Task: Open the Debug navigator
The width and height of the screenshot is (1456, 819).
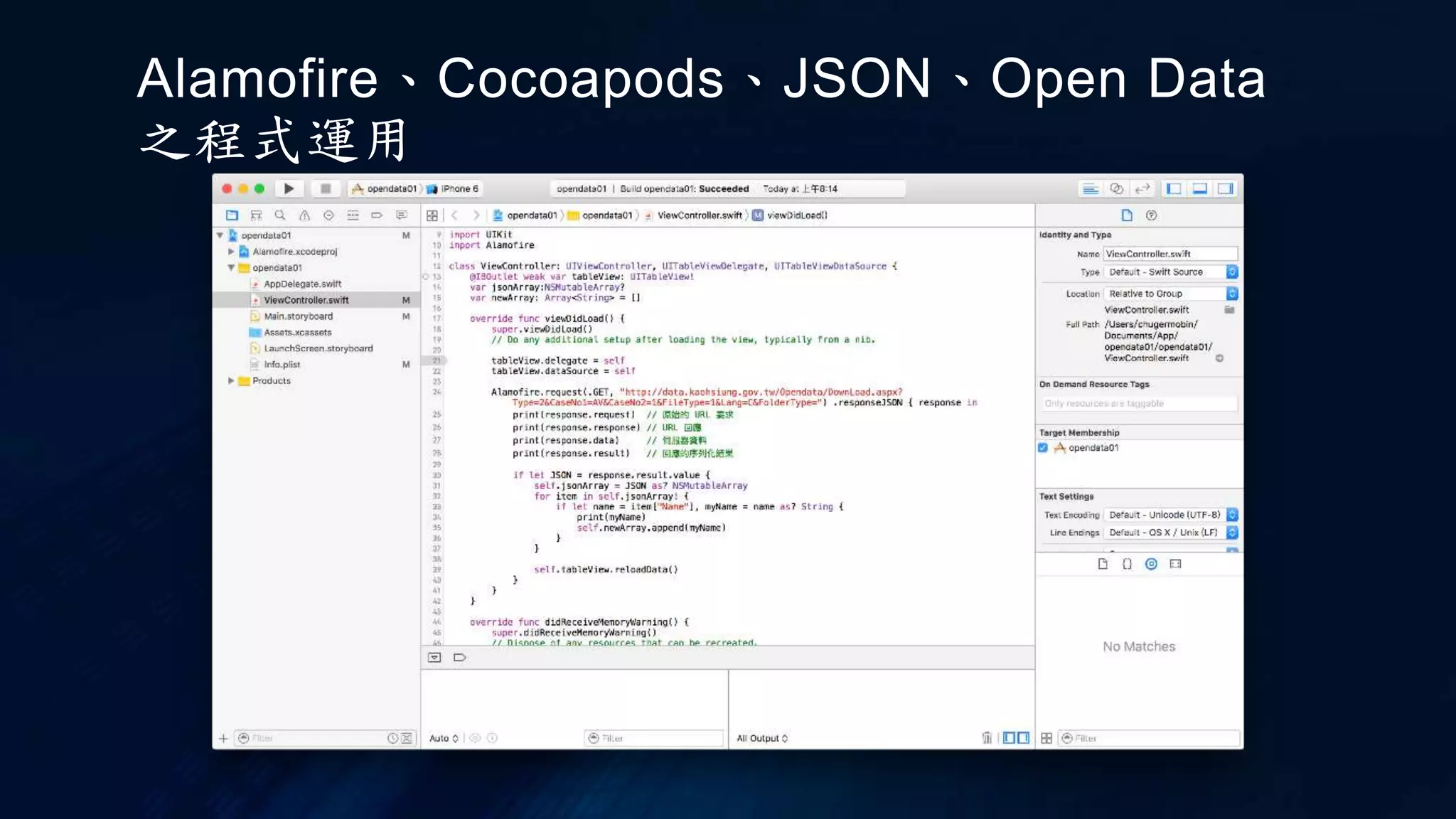Action: click(x=353, y=215)
